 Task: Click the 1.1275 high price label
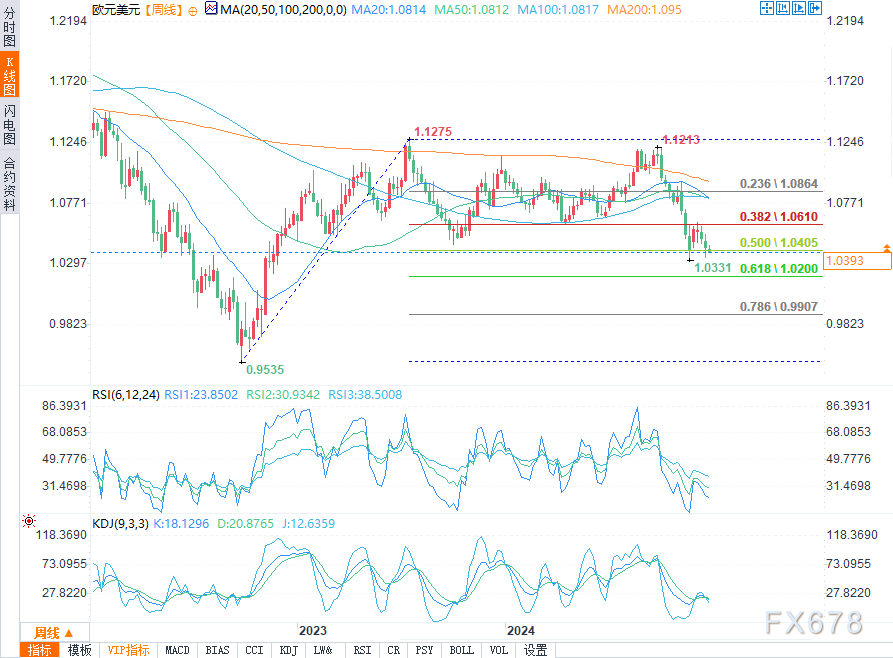click(433, 132)
